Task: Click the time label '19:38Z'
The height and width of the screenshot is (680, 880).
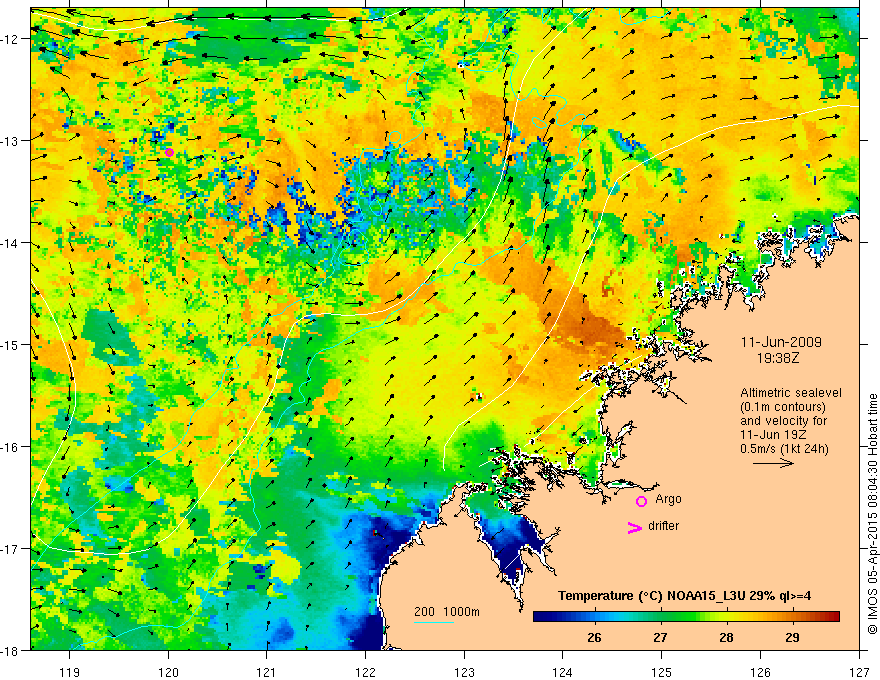Action: pyautogui.click(x=778, y=358)
